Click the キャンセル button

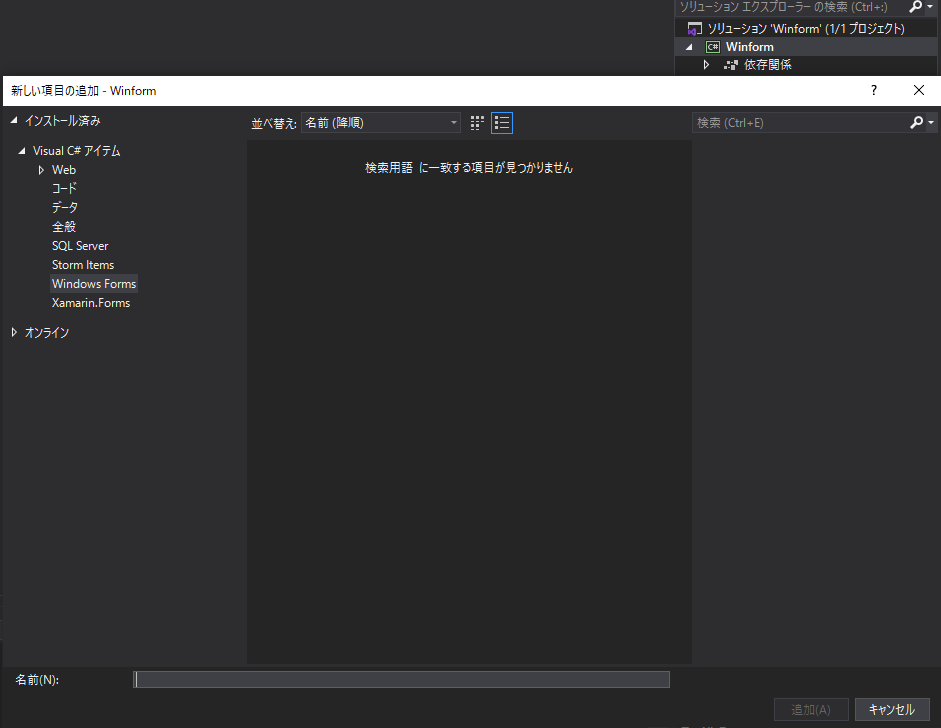tap(891, 709)
